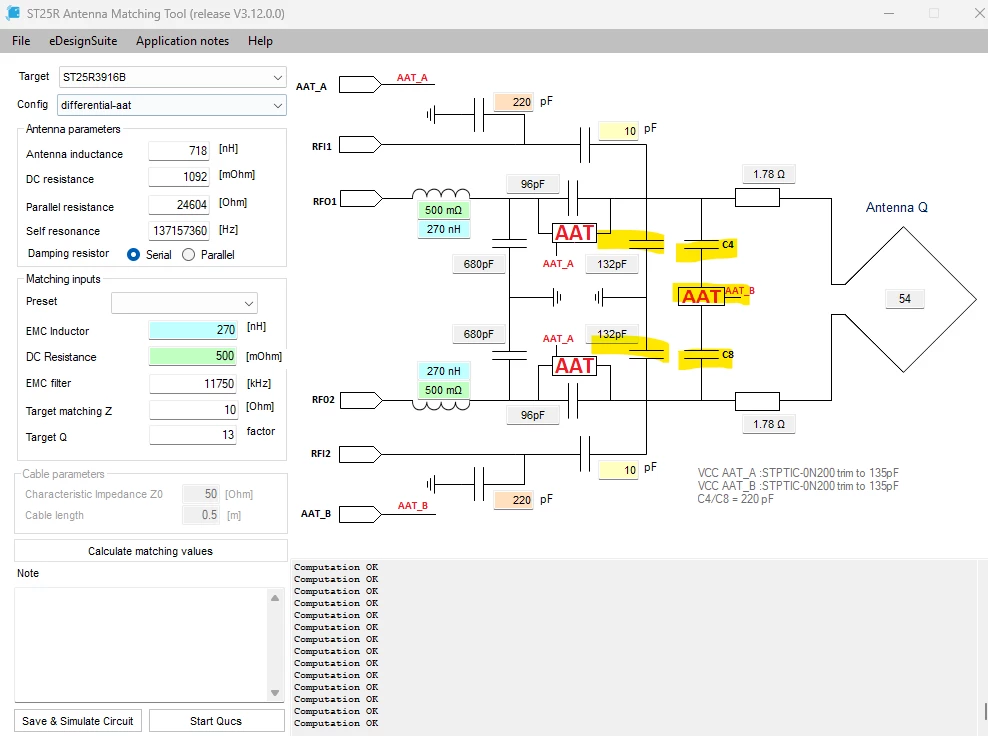Click the Antenna Q diamond symbol
The image size is (988, 736).
[904, 299]
